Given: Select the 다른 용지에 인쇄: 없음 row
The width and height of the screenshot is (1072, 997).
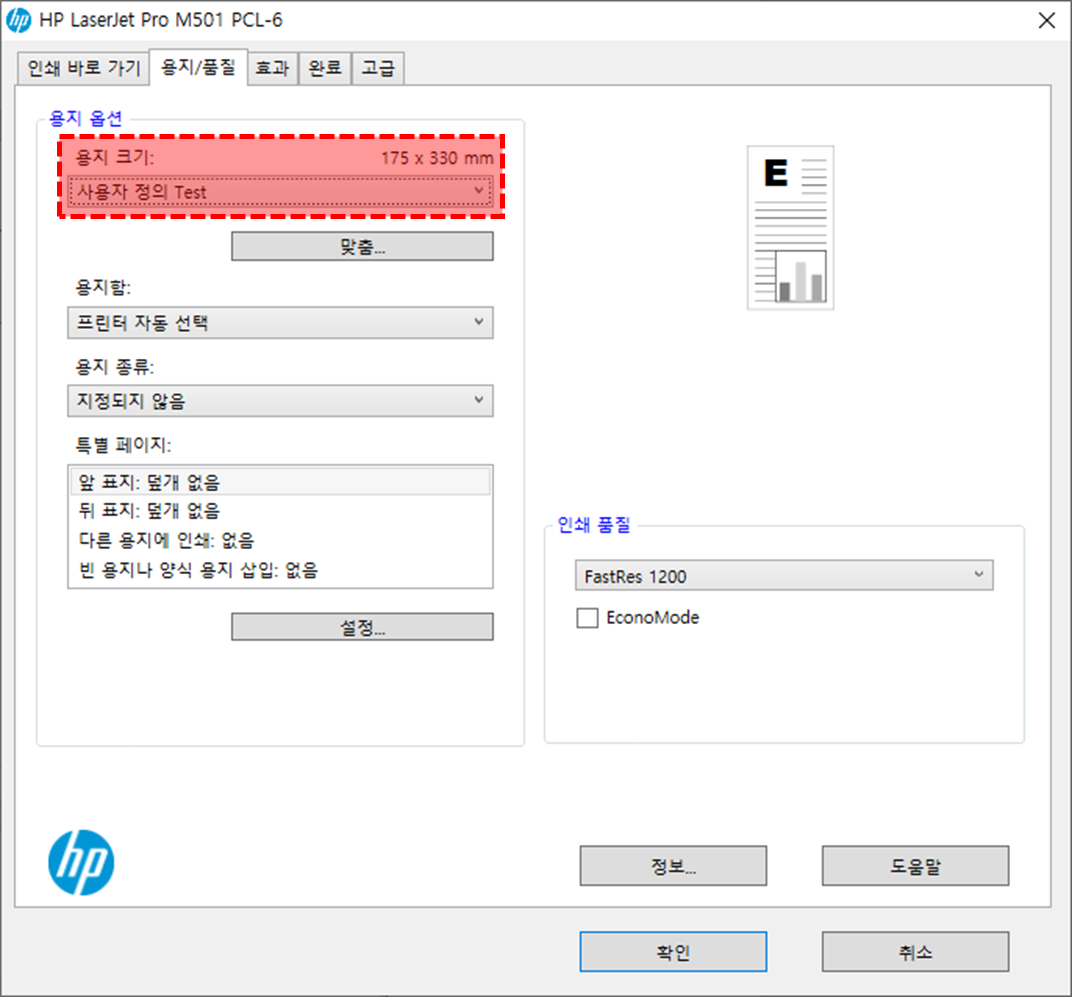Looking at the screenshot, I should (x=280, y=540).
